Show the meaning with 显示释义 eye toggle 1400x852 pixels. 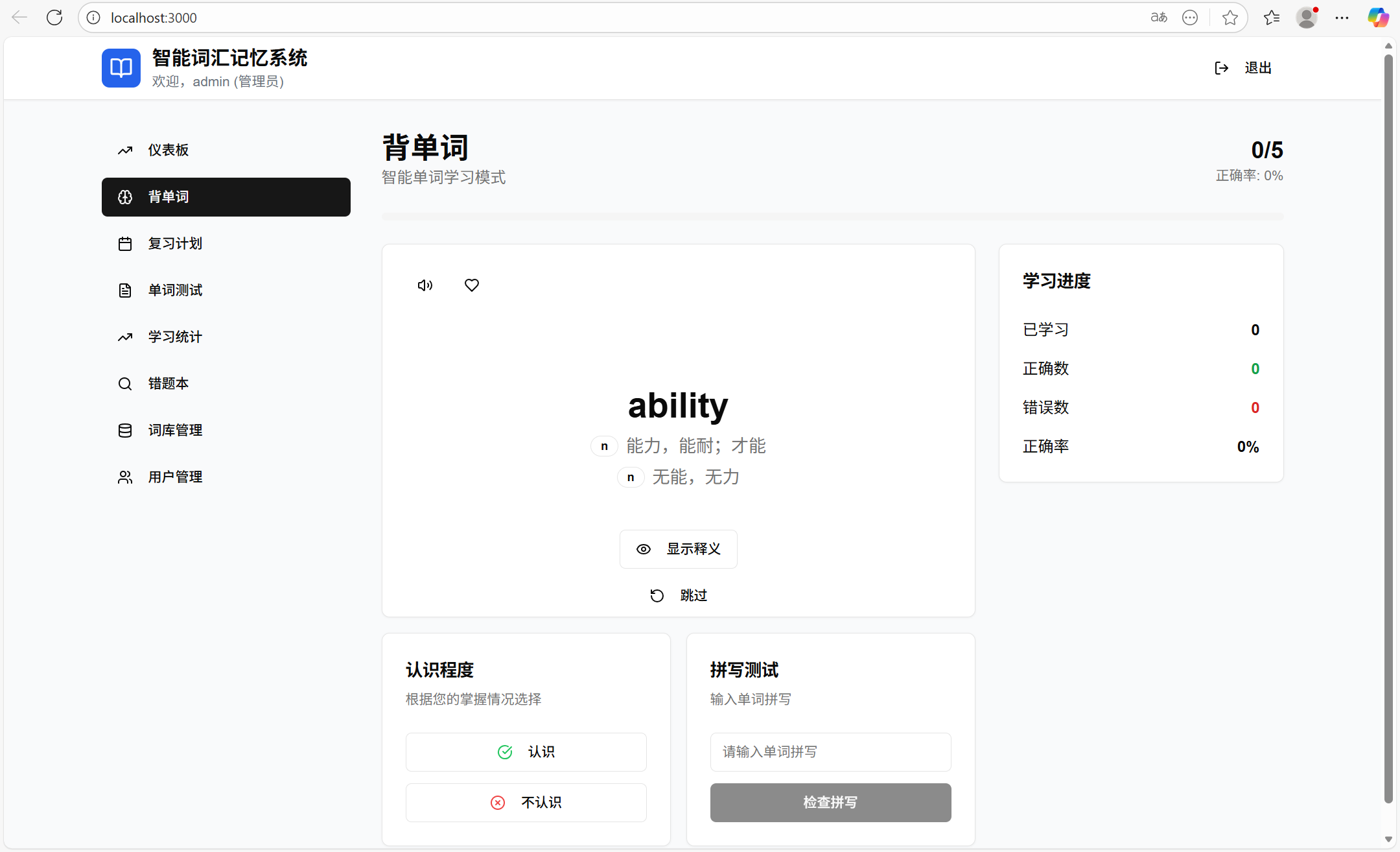point(678,549)
